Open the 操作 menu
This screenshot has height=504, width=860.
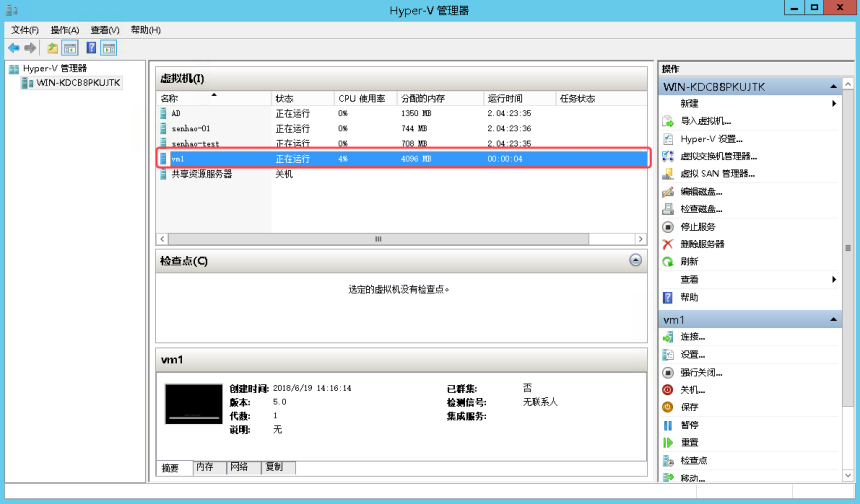pos(65,30)
